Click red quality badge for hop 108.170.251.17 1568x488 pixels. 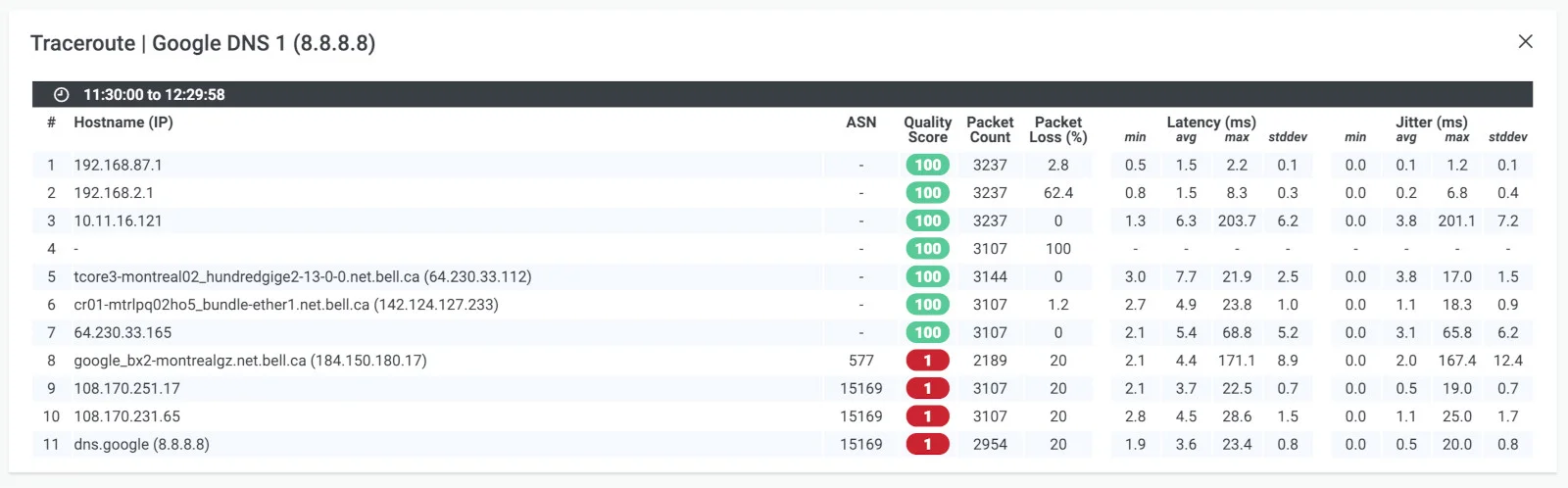[927, 389]
